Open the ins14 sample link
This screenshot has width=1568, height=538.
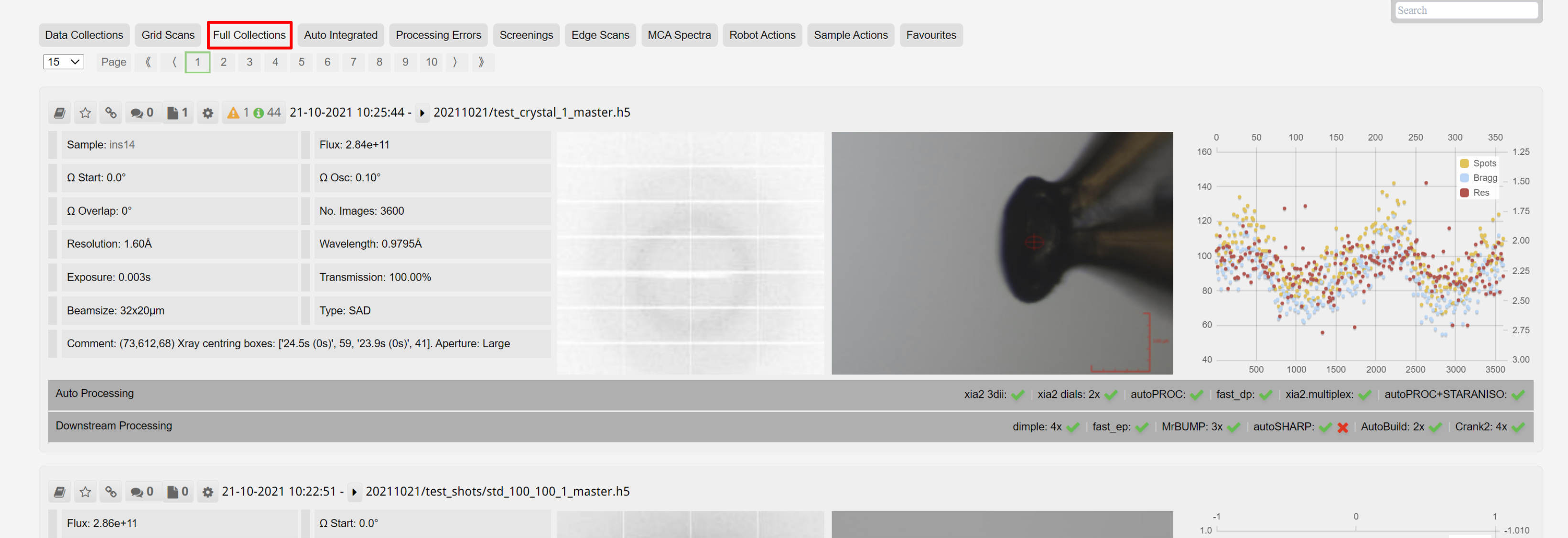tap(122, 145)
